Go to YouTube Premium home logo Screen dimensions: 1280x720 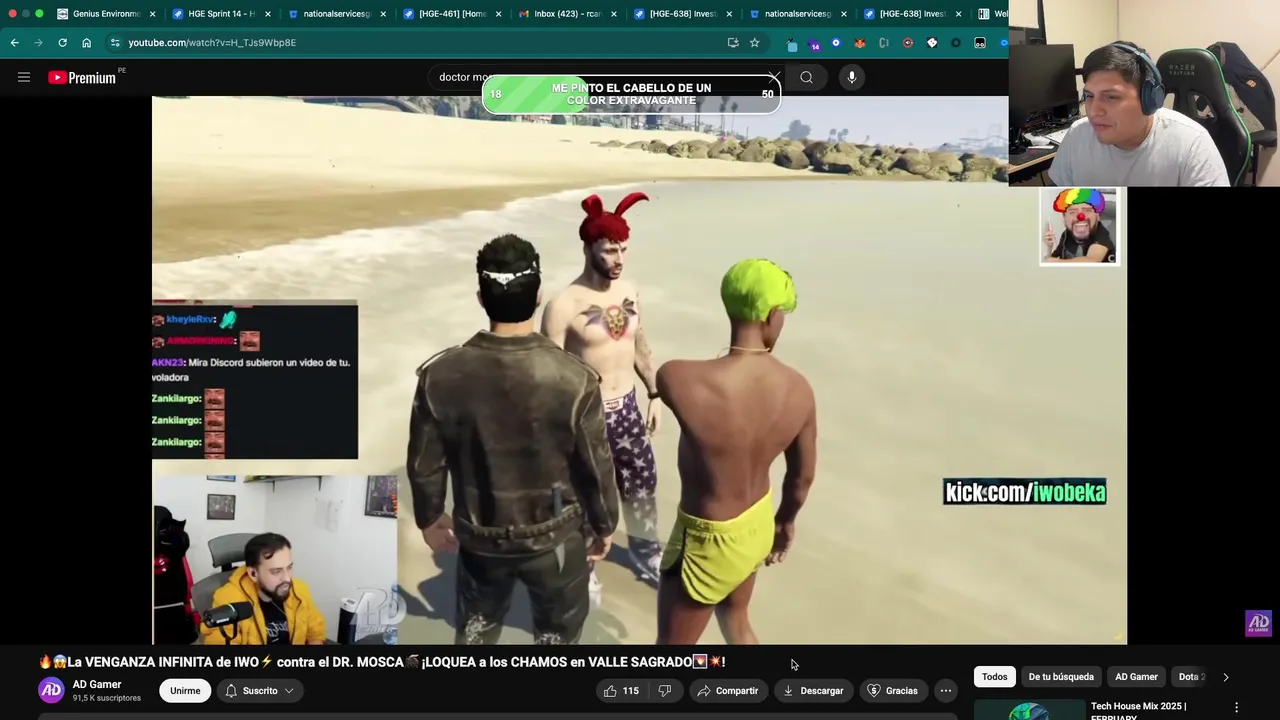(x=83, y=77)
